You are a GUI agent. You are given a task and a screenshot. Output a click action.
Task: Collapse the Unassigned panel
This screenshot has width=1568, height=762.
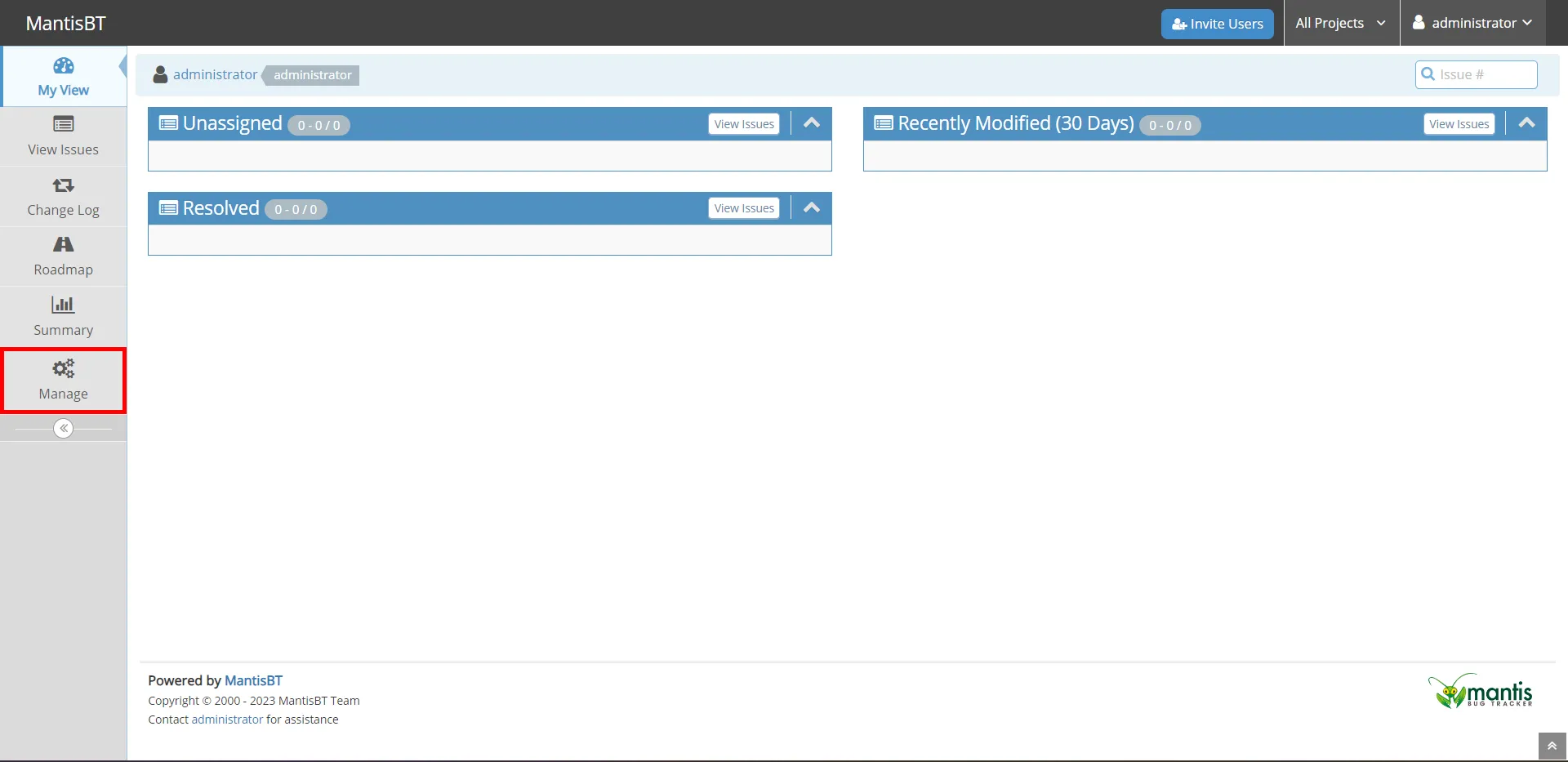(x=812, y=123)
